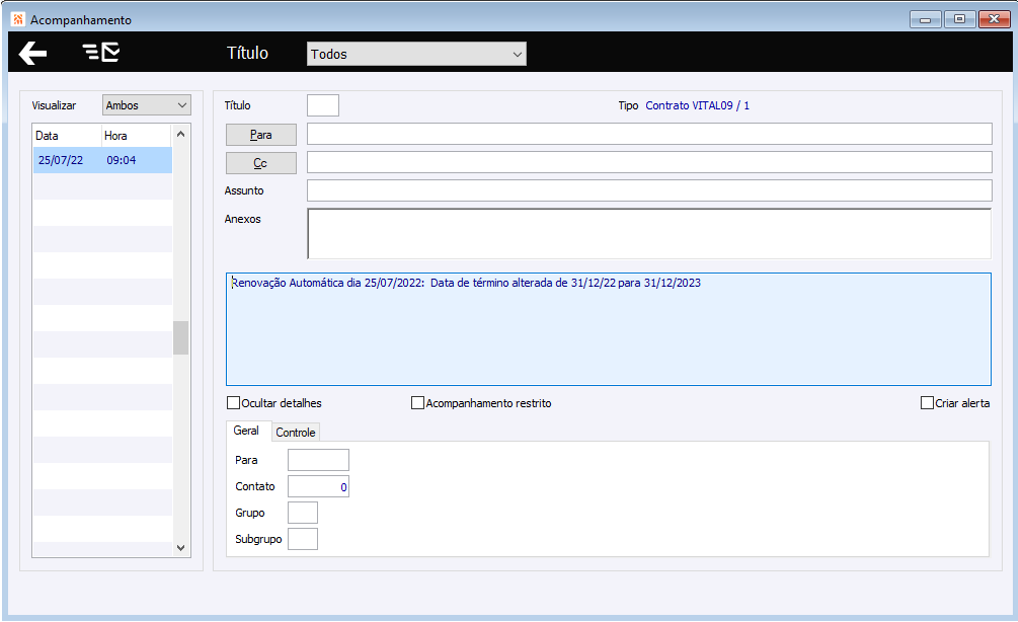
Task: Close the Acompanhamento window
Action: (x=994, y=19)
